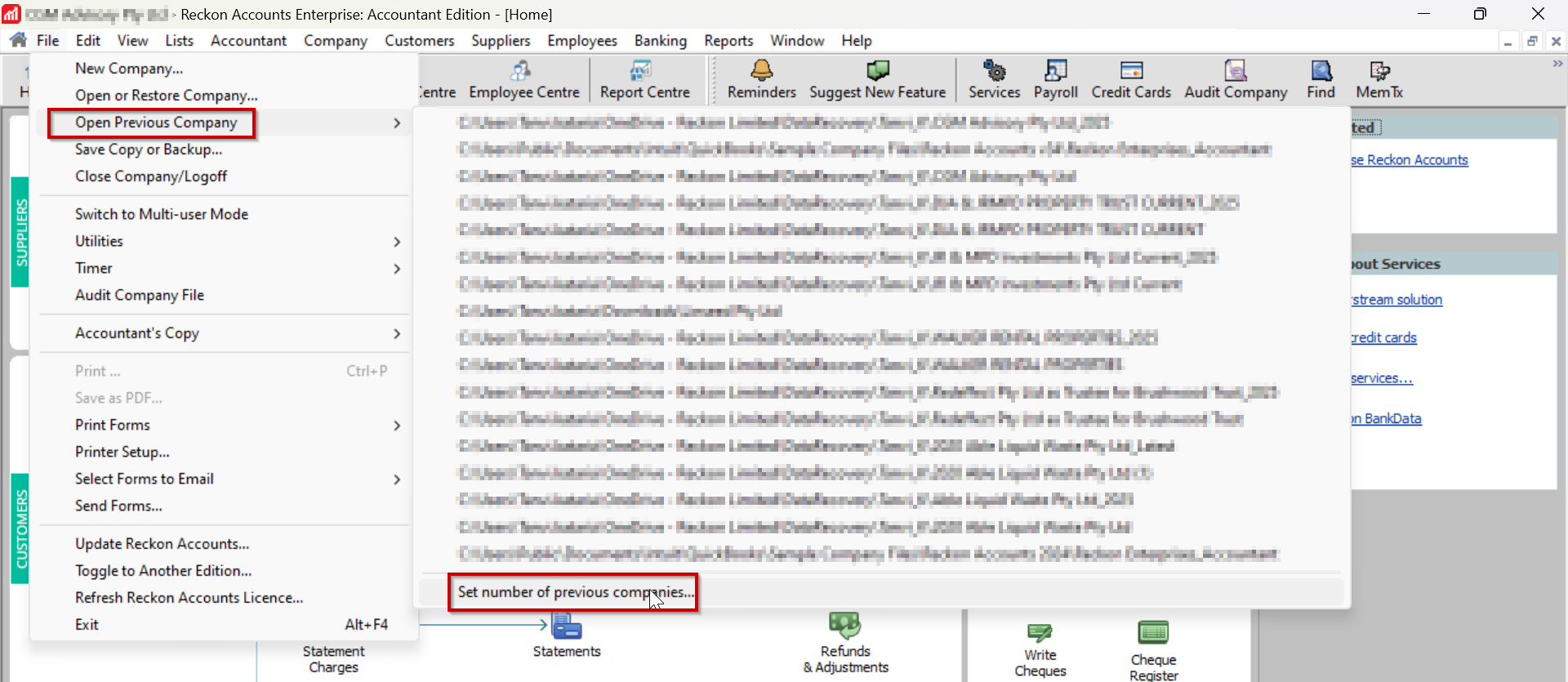Open the Reports menu
This screenshot has width=1568, height=682.
pos(728,40)
